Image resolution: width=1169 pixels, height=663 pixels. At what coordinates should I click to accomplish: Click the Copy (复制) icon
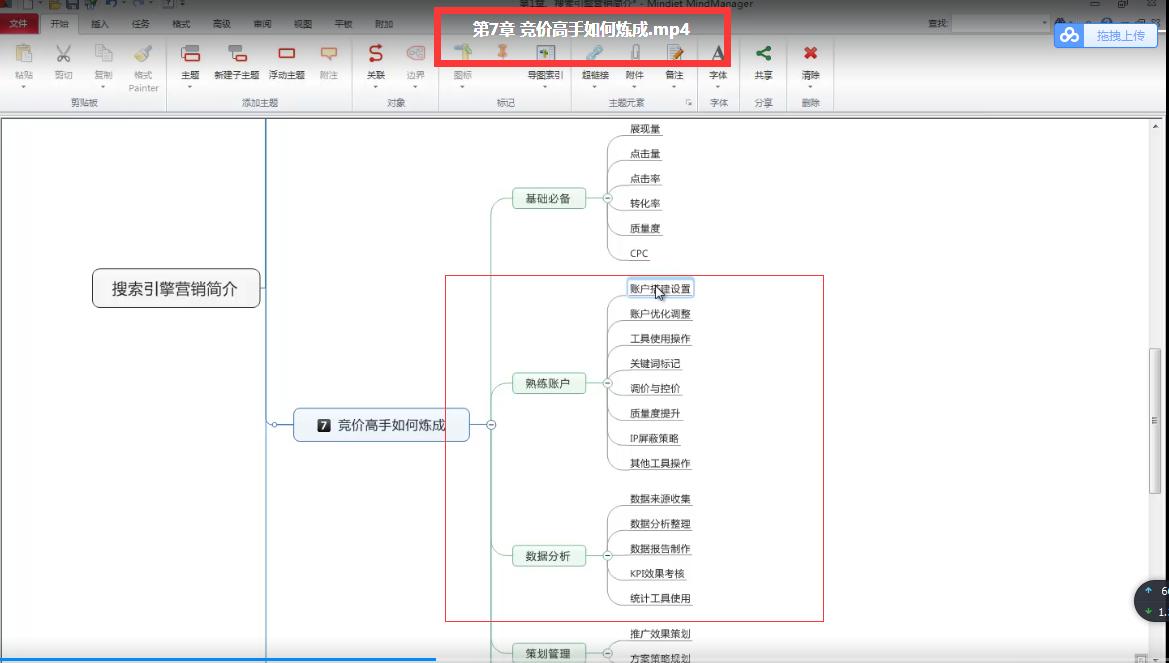103,54
